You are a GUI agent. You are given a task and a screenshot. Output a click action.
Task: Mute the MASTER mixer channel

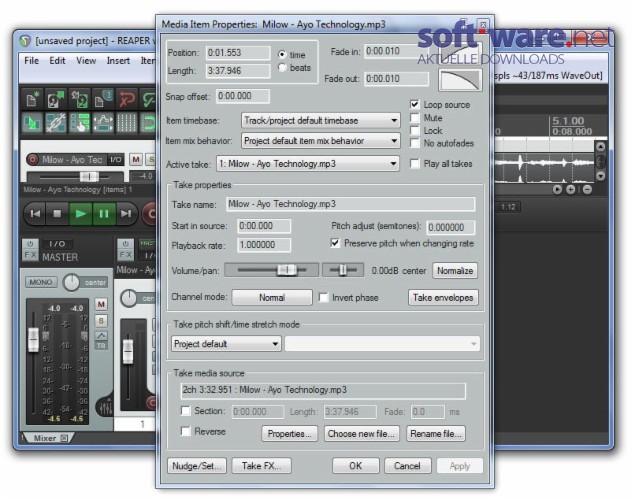point(101,304)
